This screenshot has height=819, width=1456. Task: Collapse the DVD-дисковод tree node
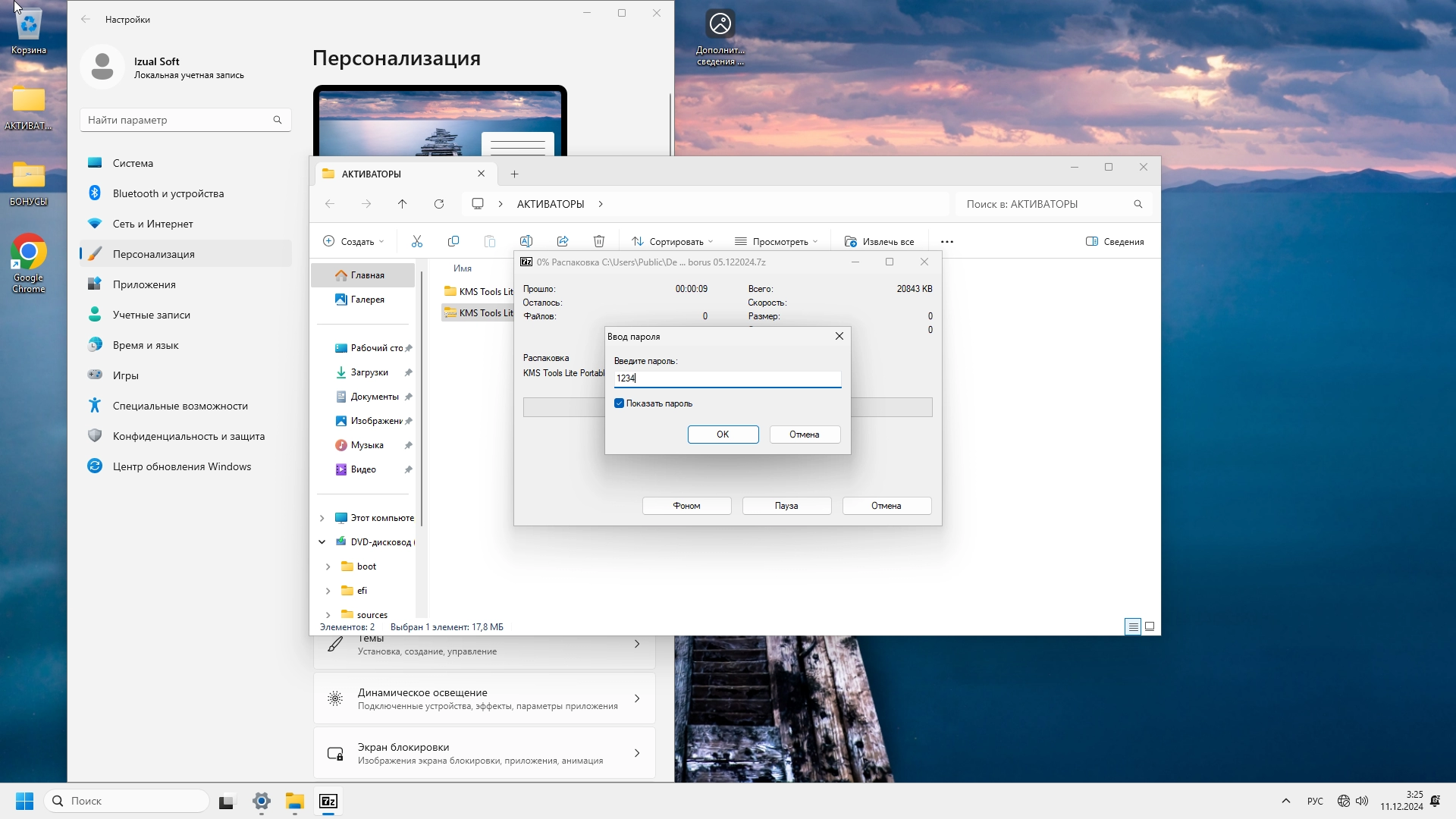pos(322,542)
